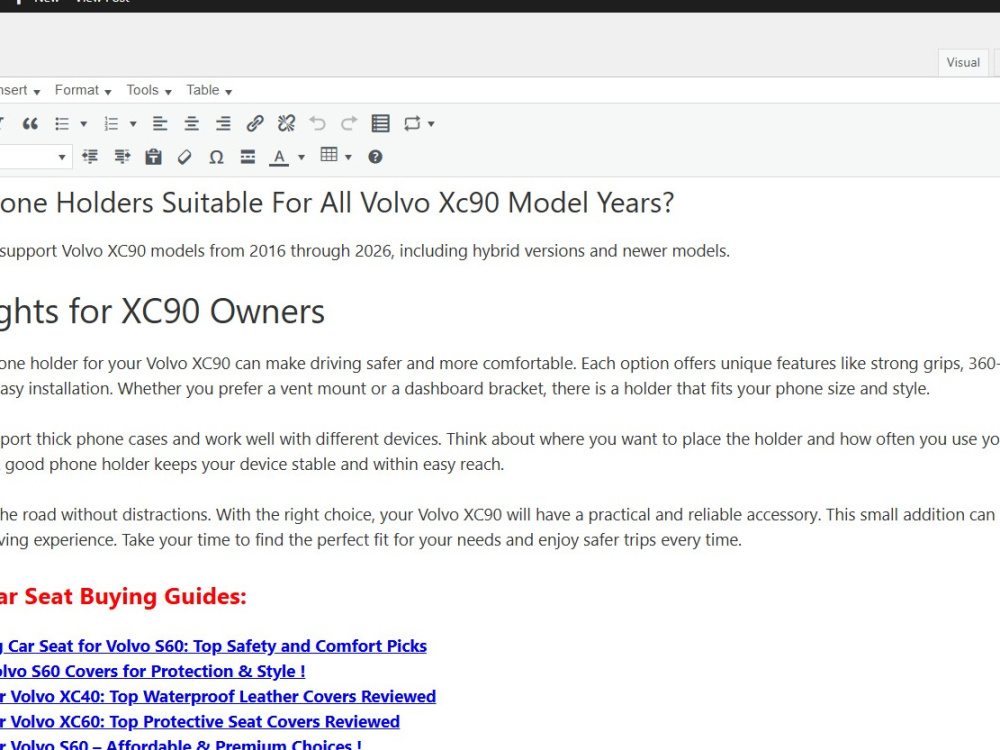Open the Tools menu
The height and width of the screenshot is (750, 1000).
149,91
